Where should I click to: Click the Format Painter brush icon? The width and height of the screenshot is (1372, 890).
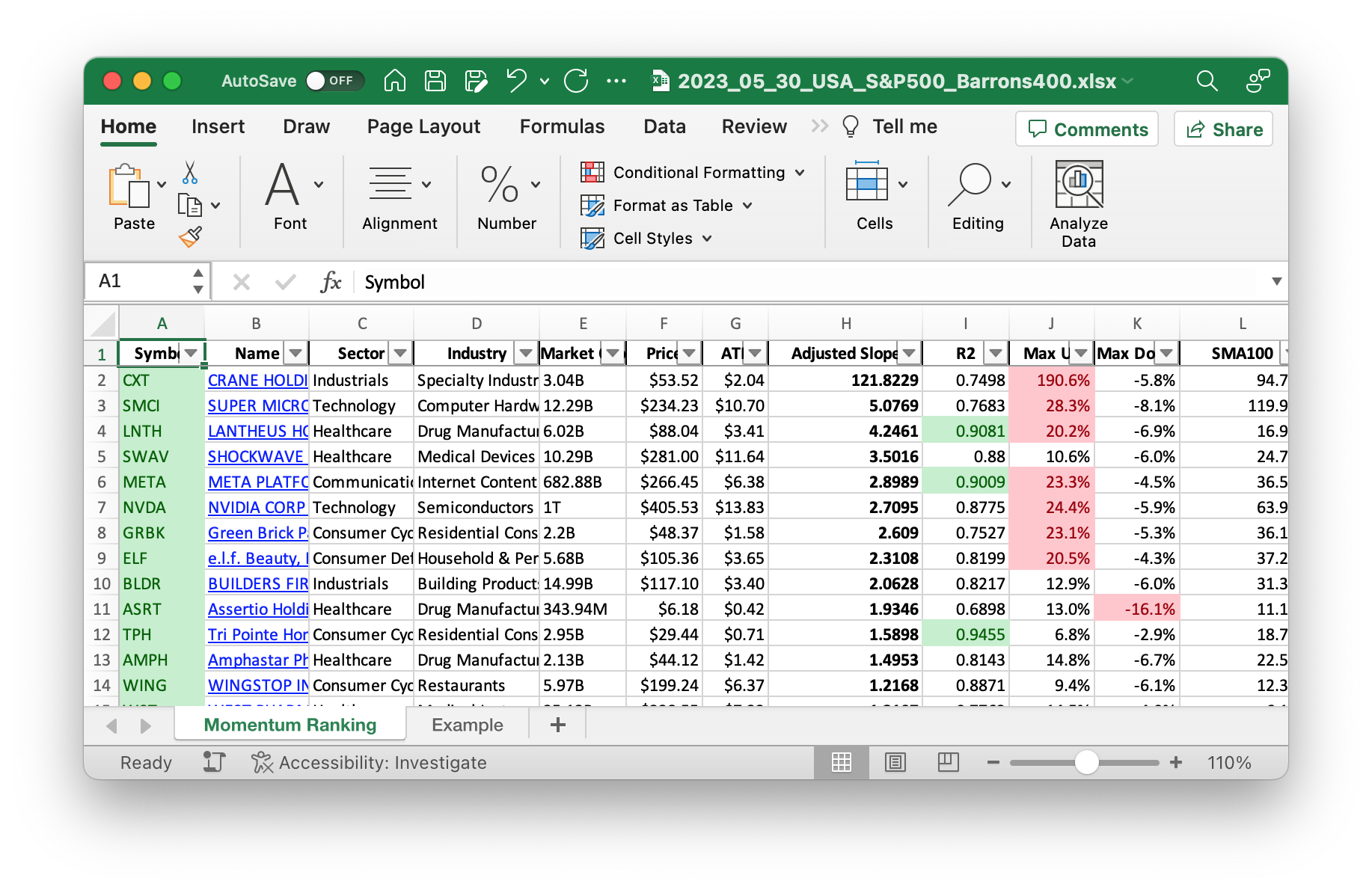[x=190, y=237]
